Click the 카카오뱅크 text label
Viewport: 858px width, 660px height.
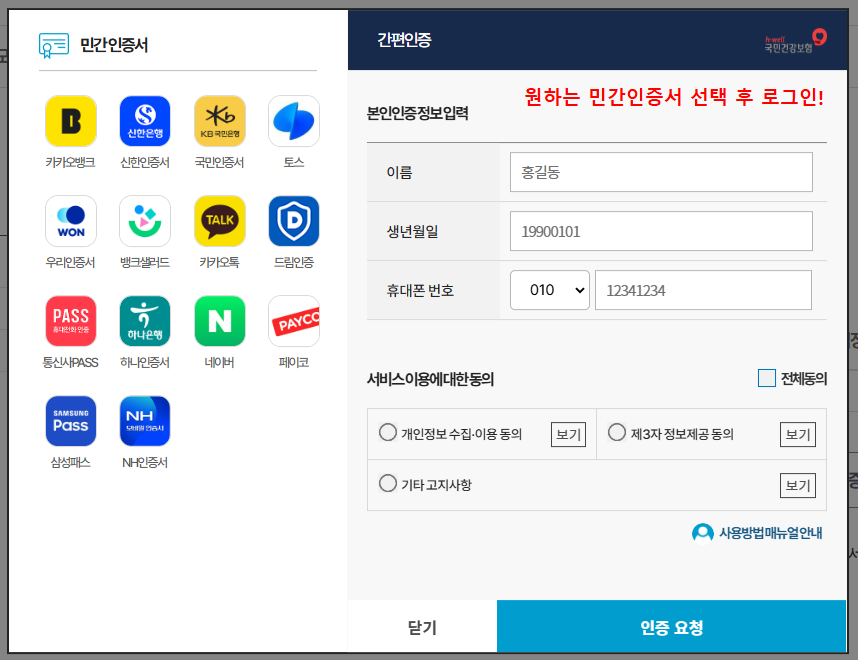tap(71, 163)
